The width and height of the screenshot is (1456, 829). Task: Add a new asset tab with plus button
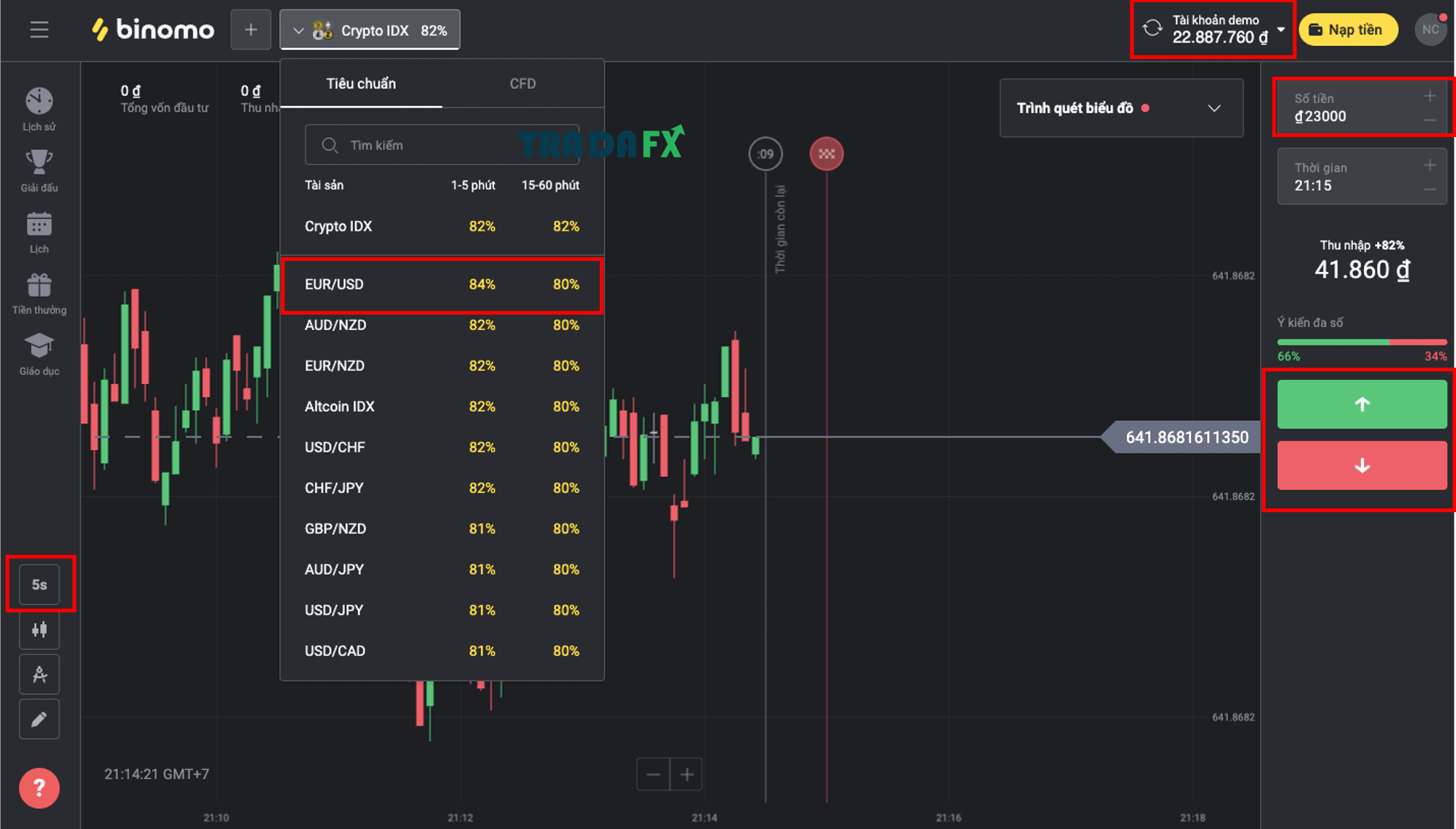(x=250, y=29)
